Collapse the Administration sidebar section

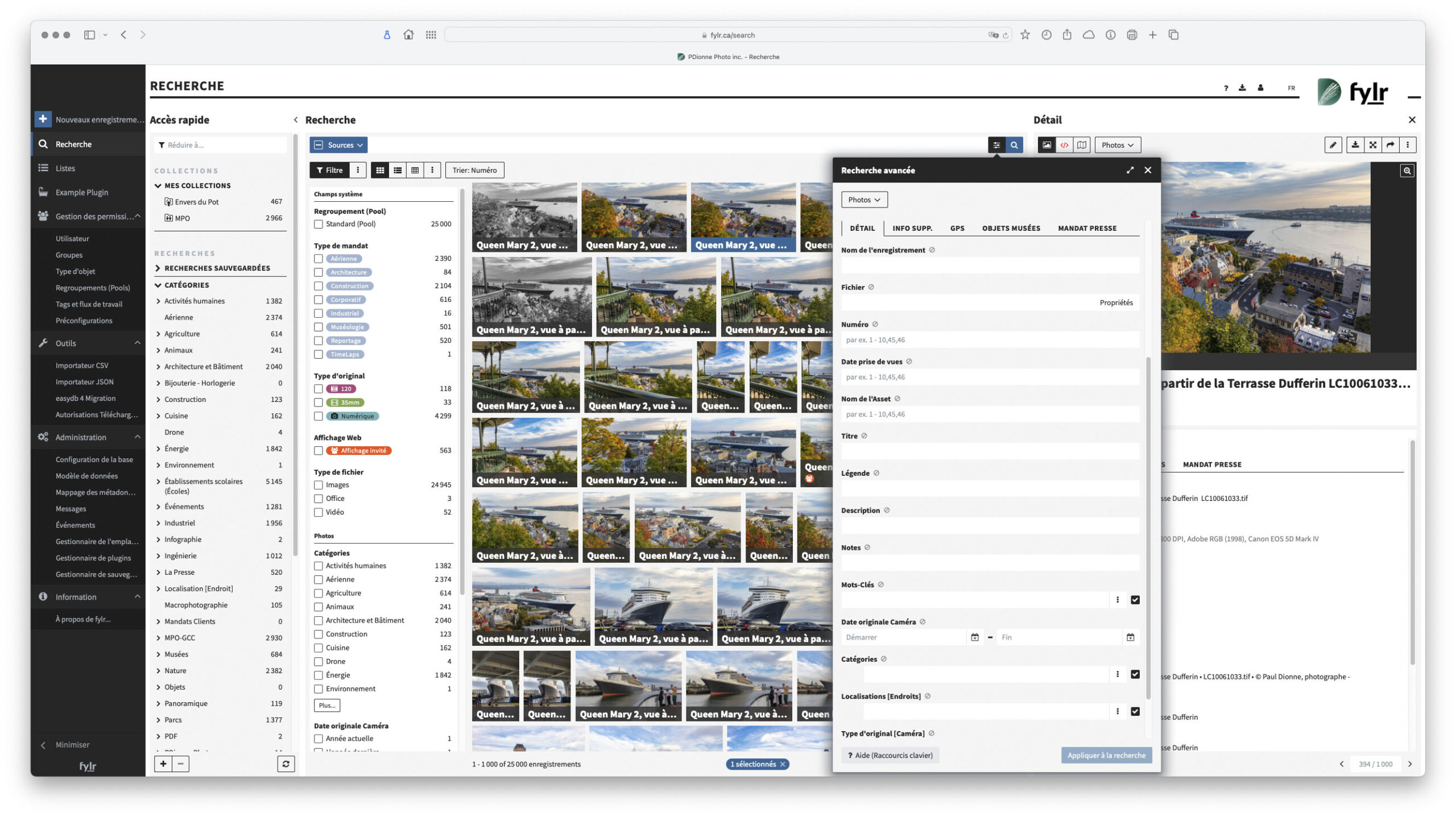tap(138, 437)
